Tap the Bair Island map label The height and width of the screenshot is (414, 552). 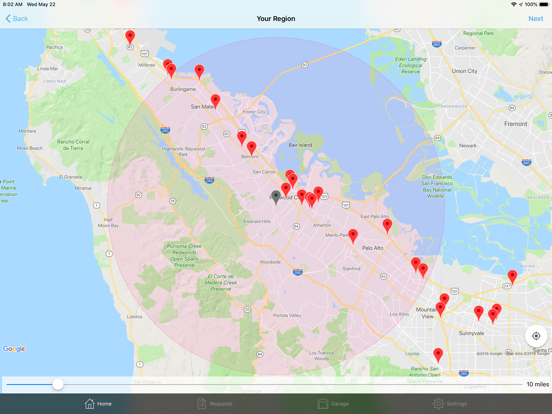[x=300, y=145]
